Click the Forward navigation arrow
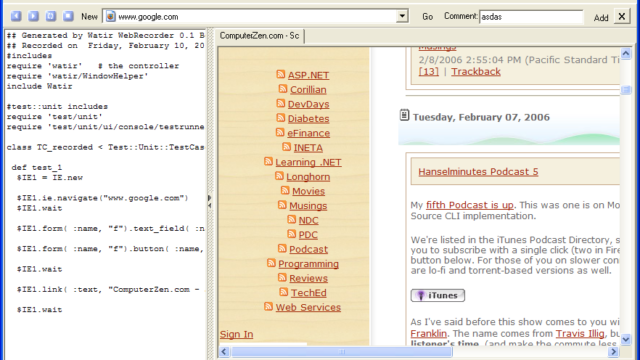The width and height of the screenshot is (640, 360). 33,16
